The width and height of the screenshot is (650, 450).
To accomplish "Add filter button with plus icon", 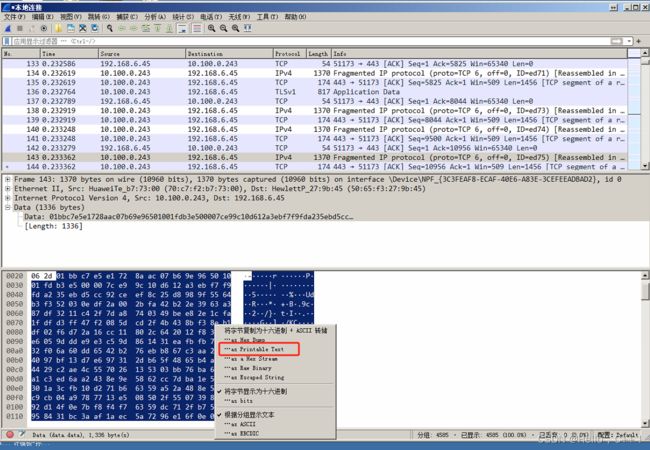I will [639, 41].
